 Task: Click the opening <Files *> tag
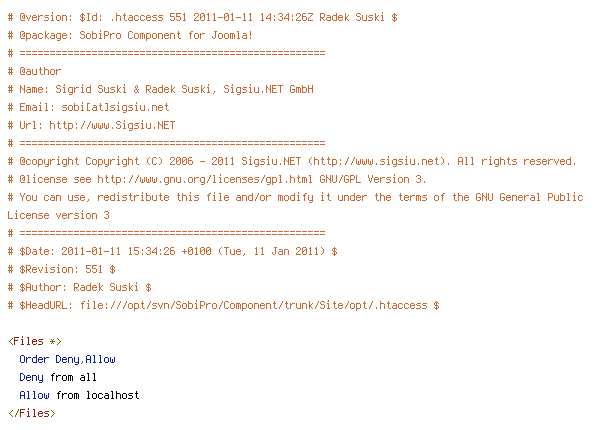(x=35, y=341)
